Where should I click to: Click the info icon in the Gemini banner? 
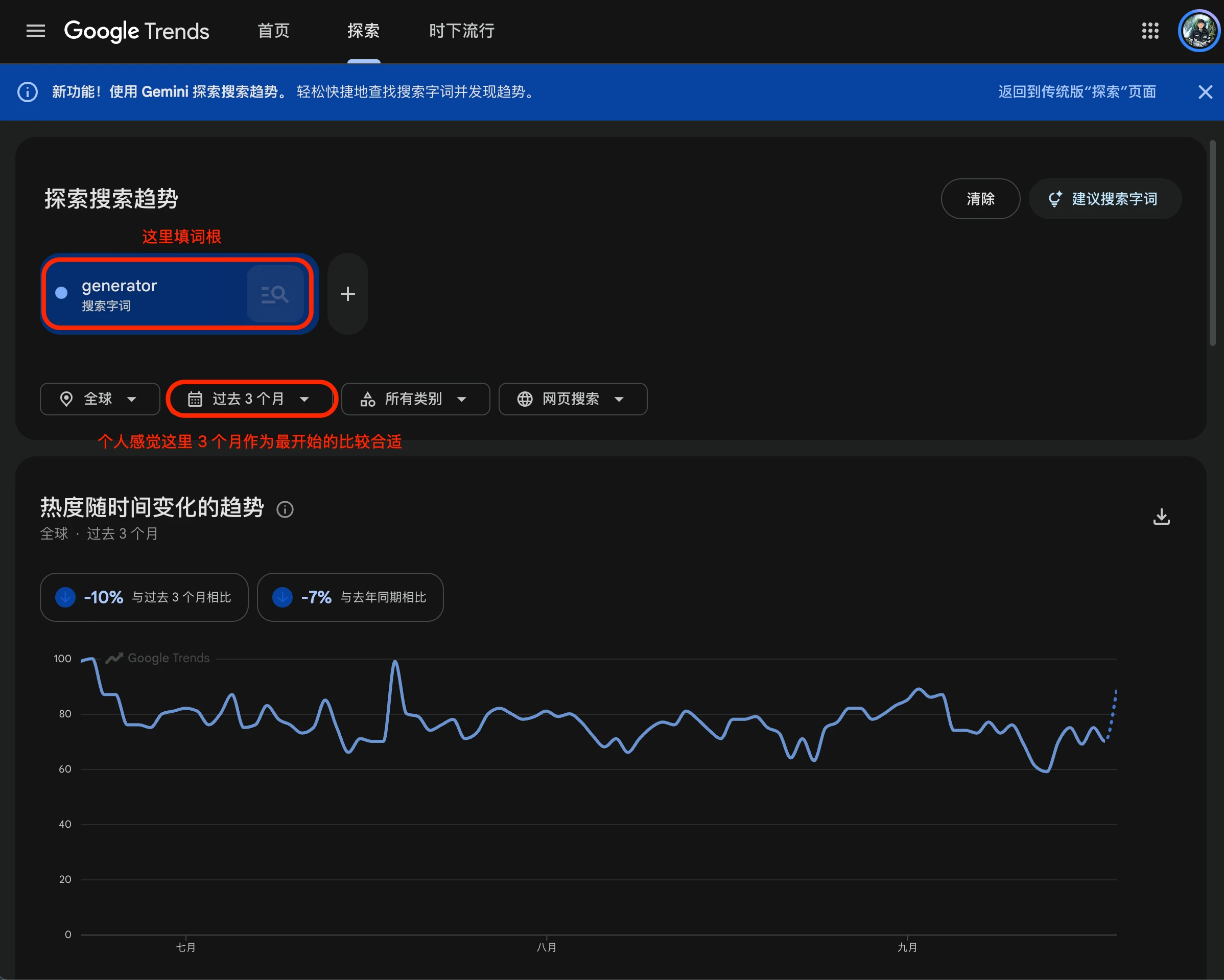[28, 92]
